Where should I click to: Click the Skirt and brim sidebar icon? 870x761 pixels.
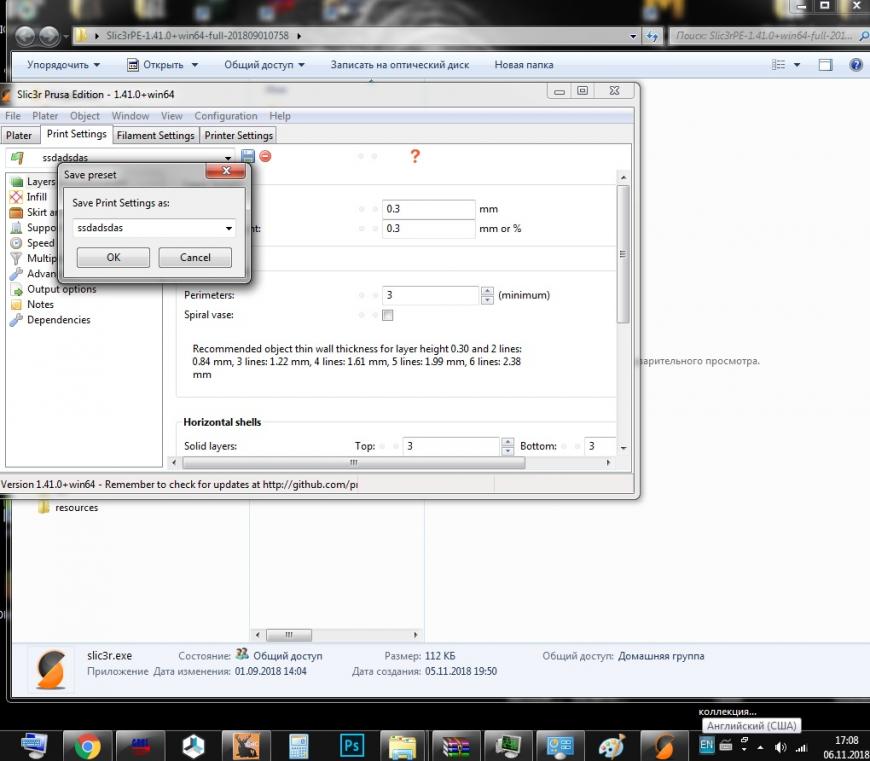(17, 212)
